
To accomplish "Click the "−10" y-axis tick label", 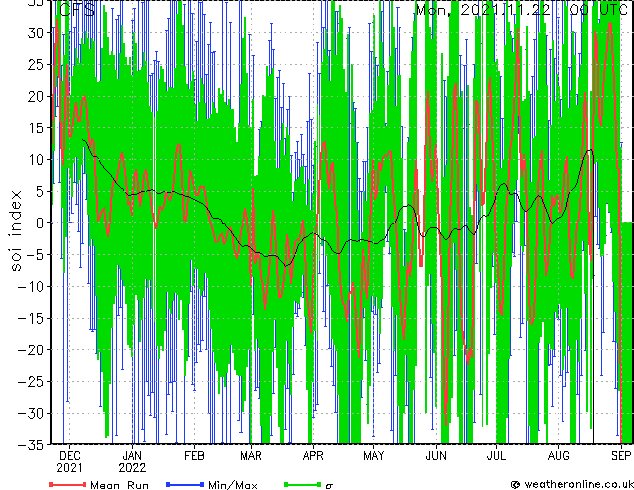I will coord(31,287).
